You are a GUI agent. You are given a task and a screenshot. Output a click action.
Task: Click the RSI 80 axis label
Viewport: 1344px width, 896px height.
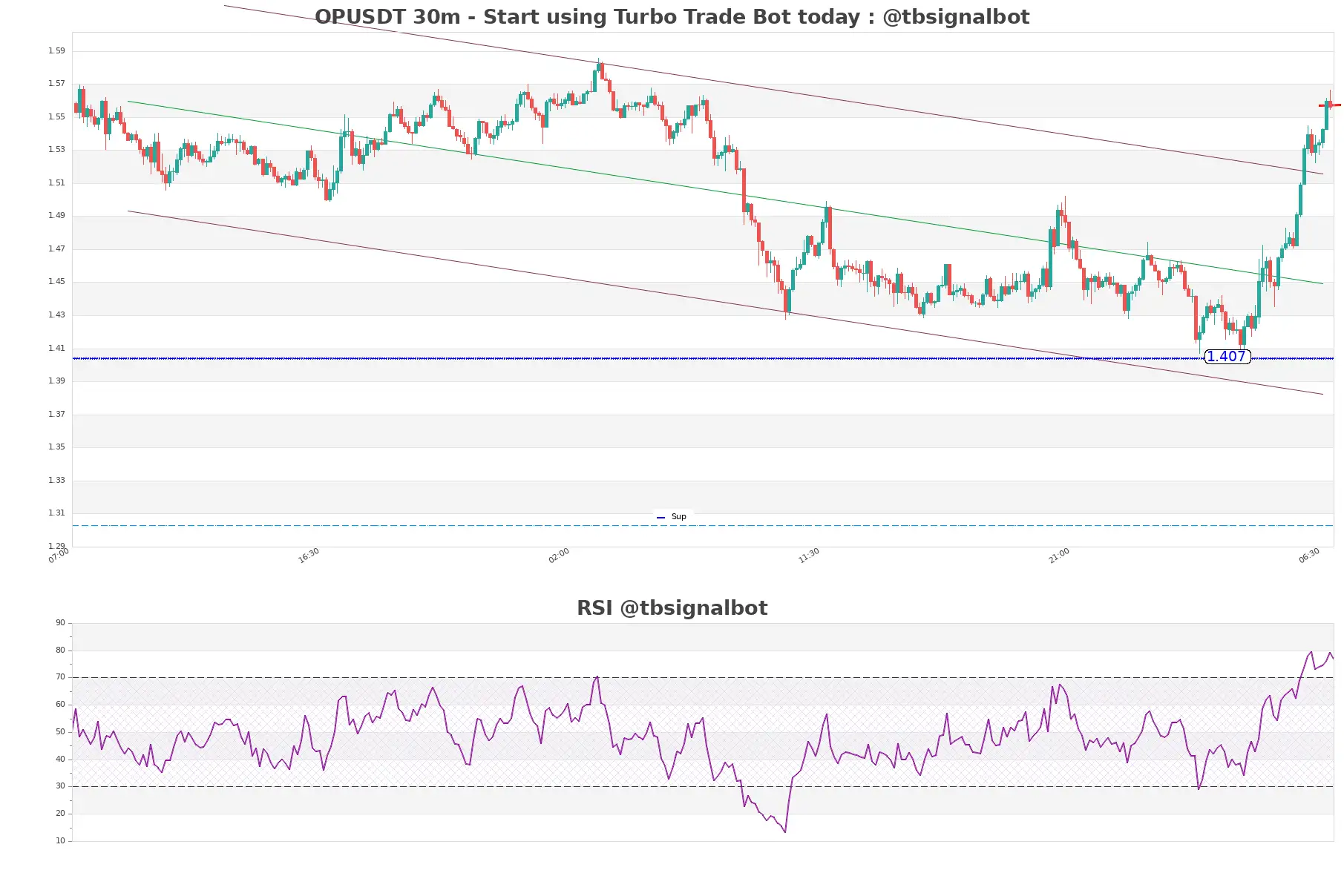[x=61, y=650]
